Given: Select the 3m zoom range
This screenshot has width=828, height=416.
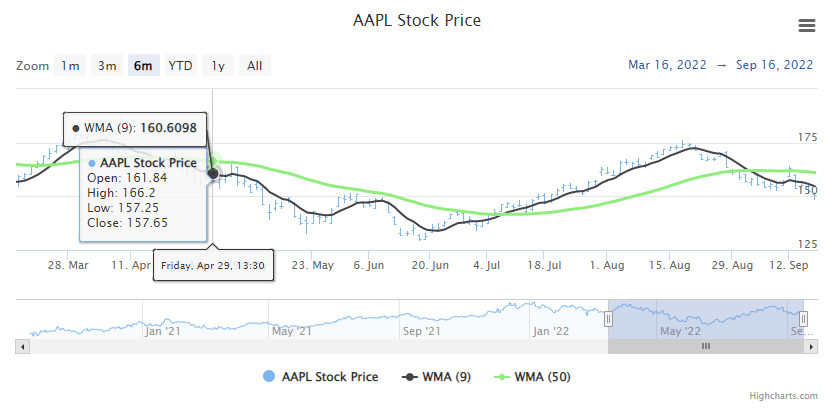Looking at the screenshot, I should 106,66.
